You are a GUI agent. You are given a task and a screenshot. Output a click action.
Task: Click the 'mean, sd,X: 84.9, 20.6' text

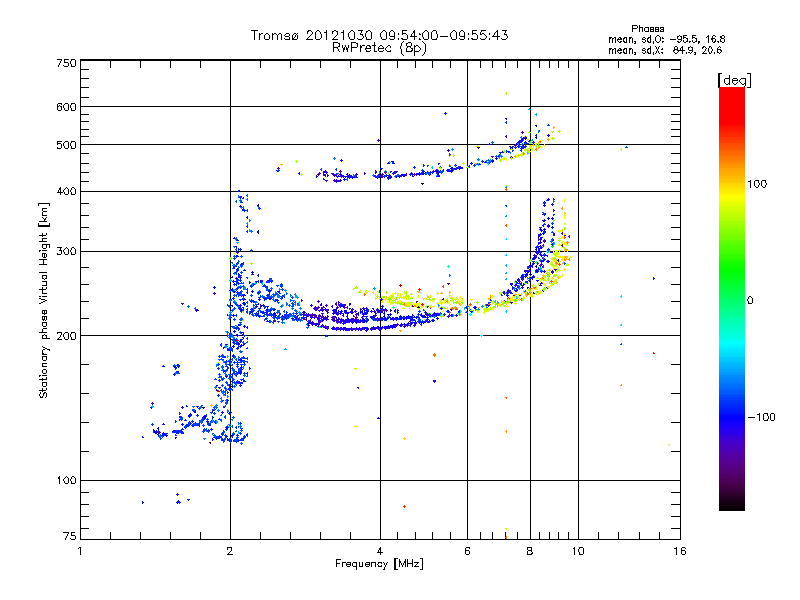click(665, 50)
